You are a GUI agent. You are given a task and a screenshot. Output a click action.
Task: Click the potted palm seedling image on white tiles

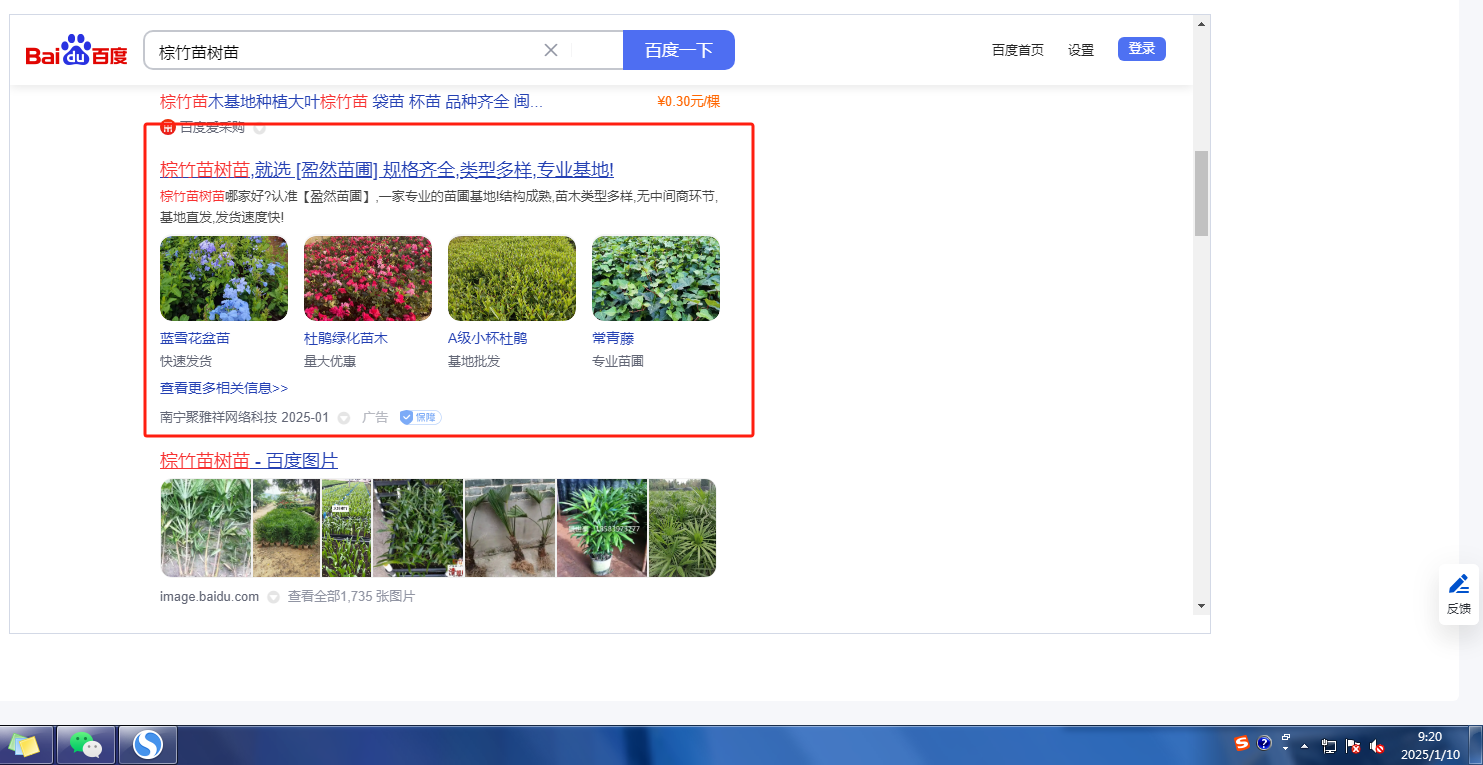[x=510, y=528]
